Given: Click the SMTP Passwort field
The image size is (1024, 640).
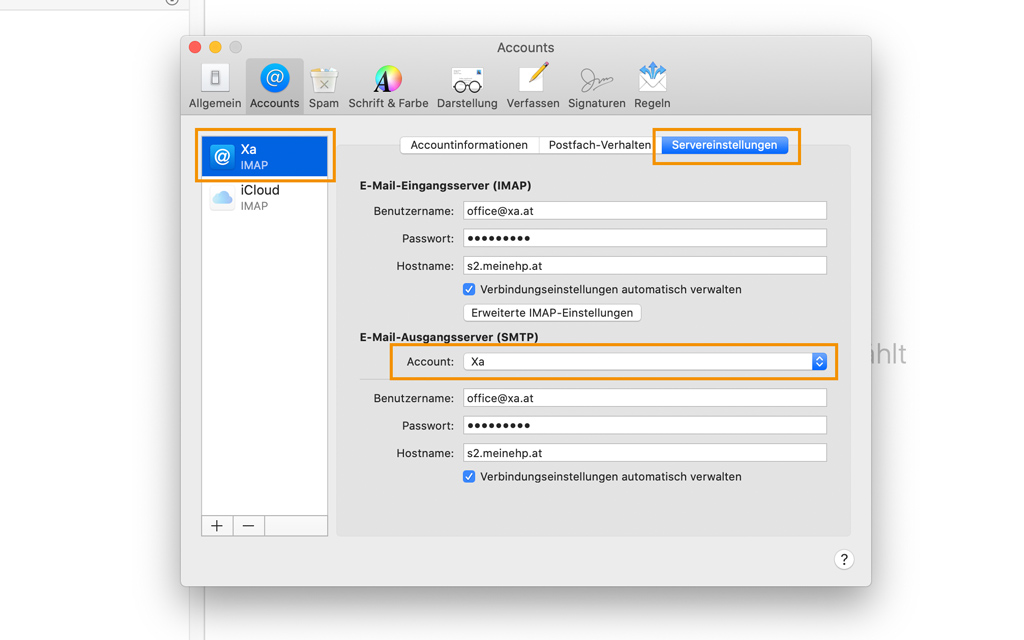Looking at the screenshot, I should coord(645,426).
